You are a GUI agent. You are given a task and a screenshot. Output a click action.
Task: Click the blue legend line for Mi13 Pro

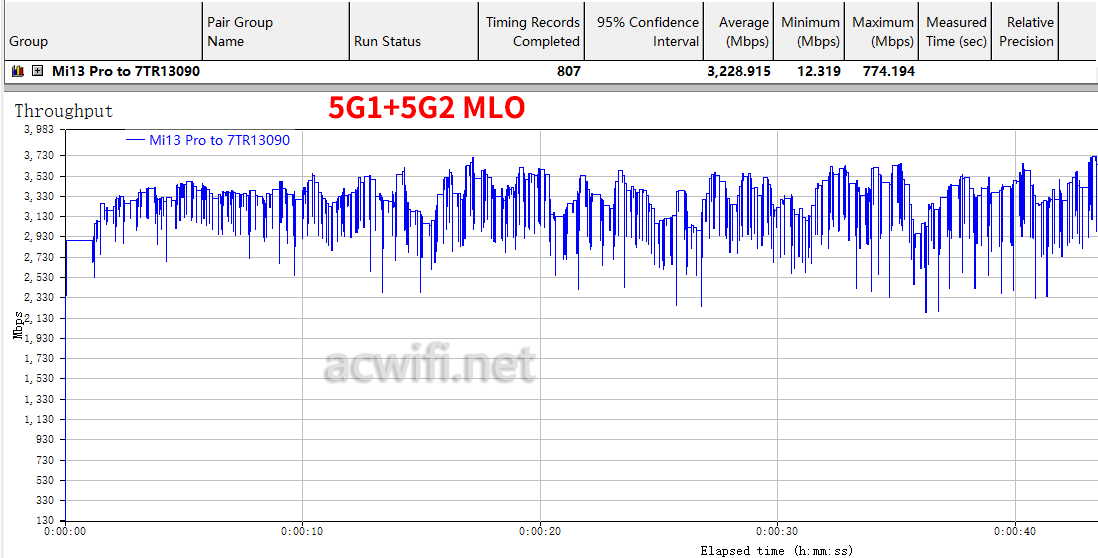135,141
